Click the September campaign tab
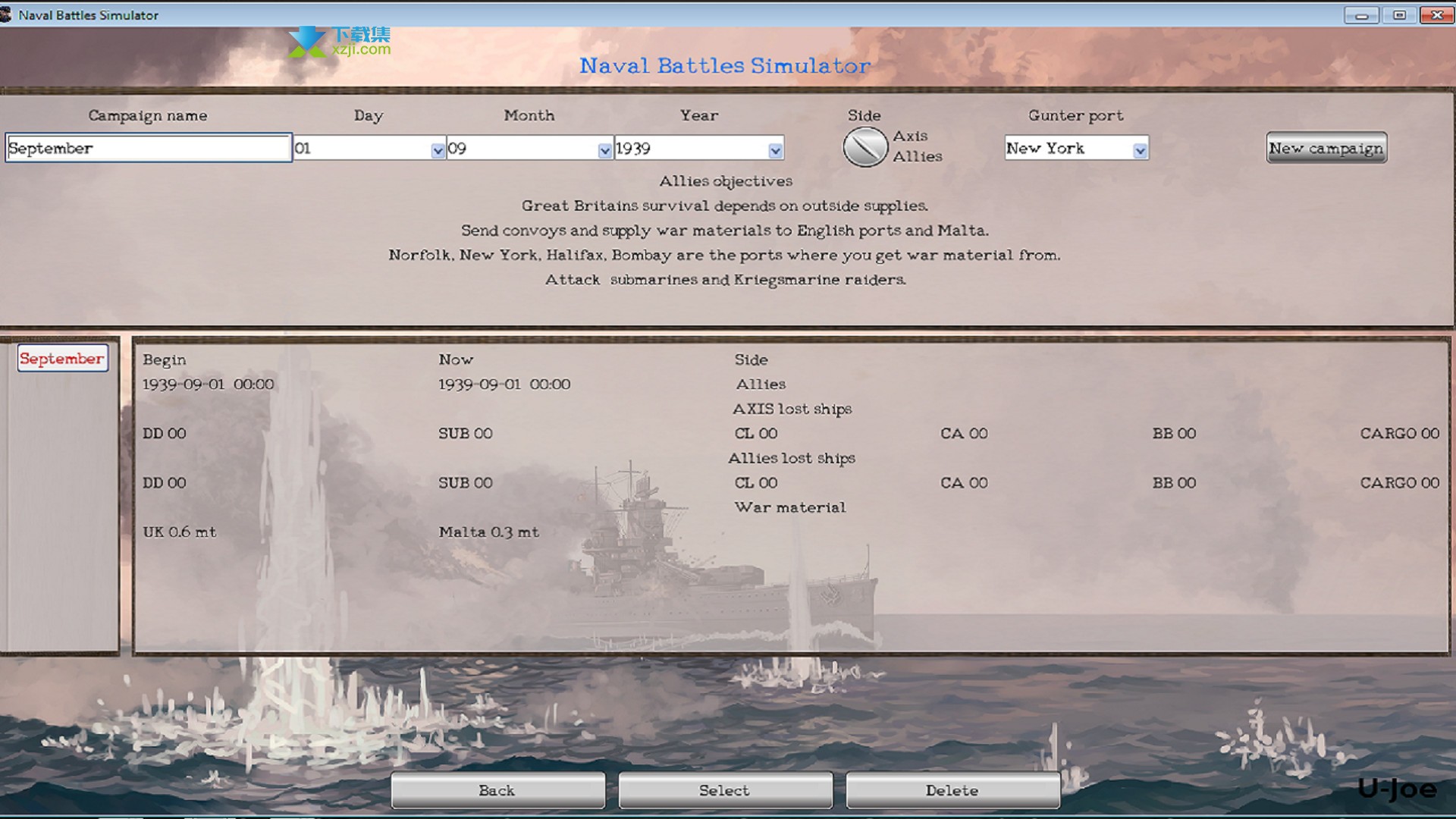 pyautogui.click(x=63, y=359)
